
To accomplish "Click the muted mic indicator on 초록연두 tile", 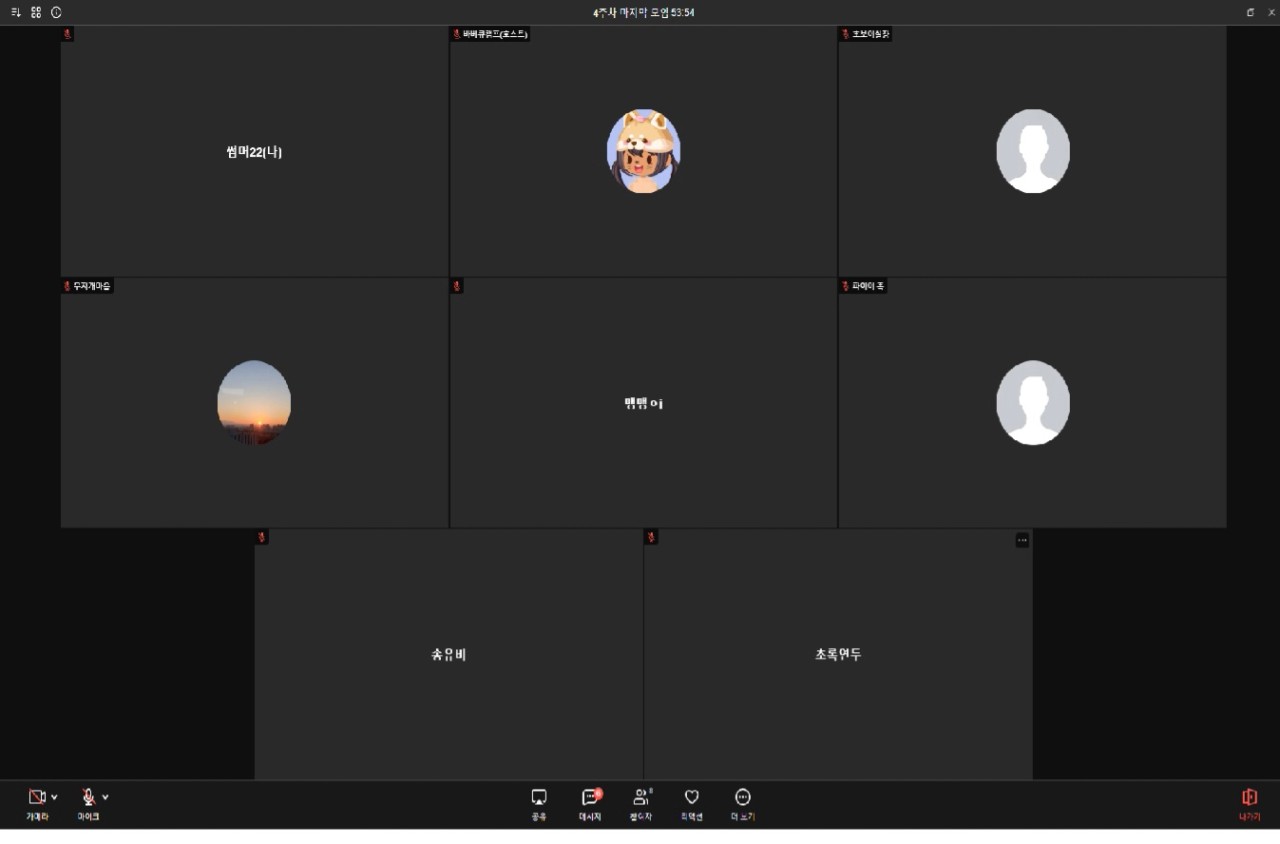I will (651, 537).
